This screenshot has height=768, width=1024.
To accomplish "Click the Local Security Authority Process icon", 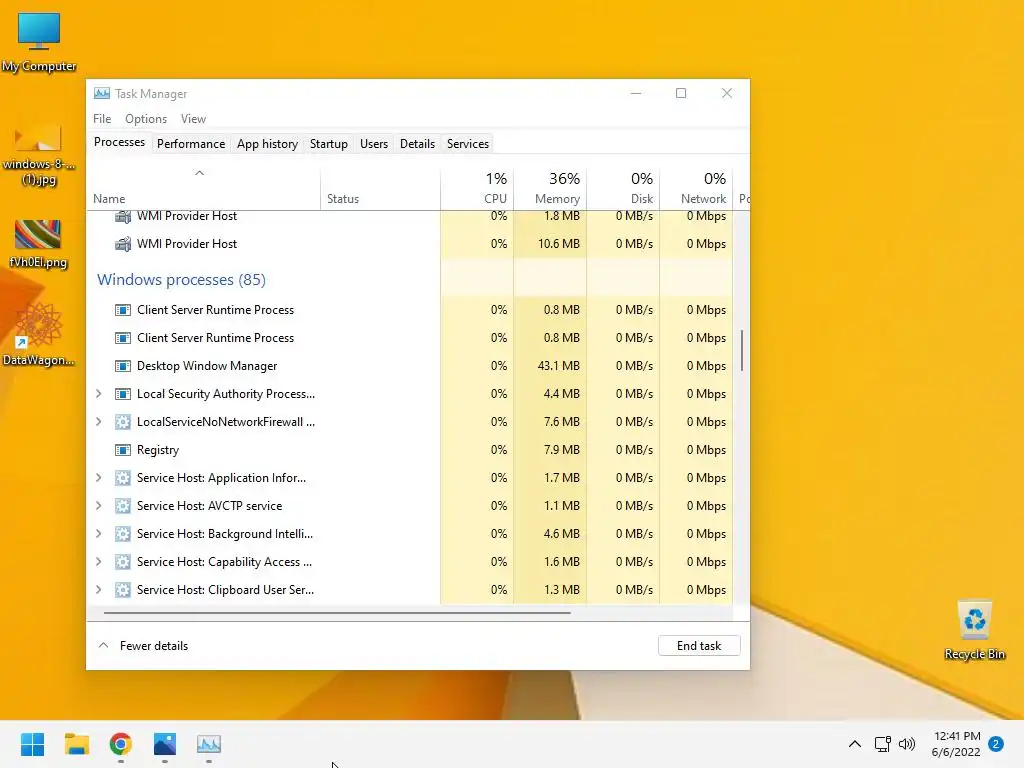I will pyautogui.click(x=123, y=394).
